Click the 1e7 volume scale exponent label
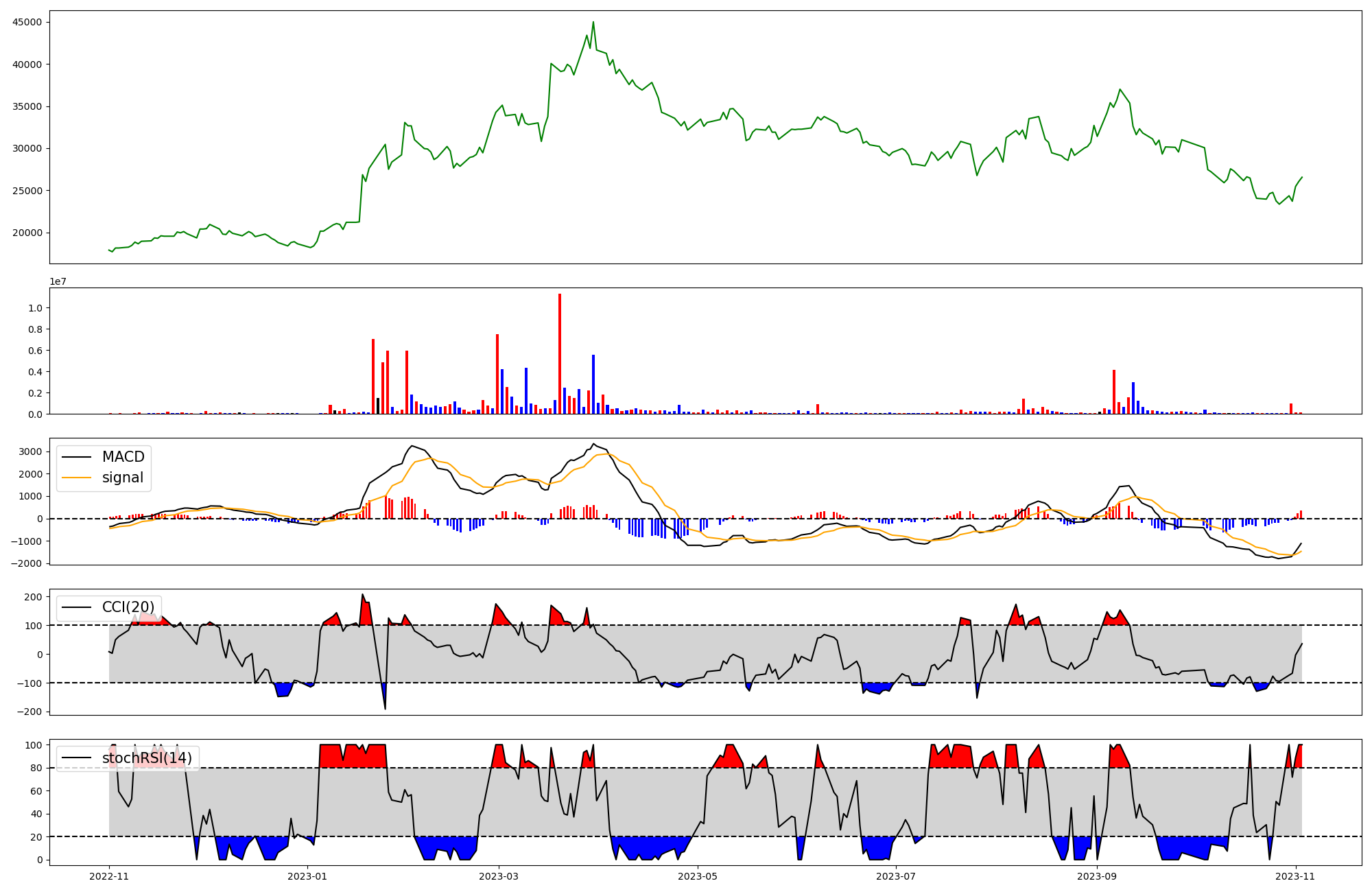The height and width of the screenshot is (892, 1372). tap(58, 281)
